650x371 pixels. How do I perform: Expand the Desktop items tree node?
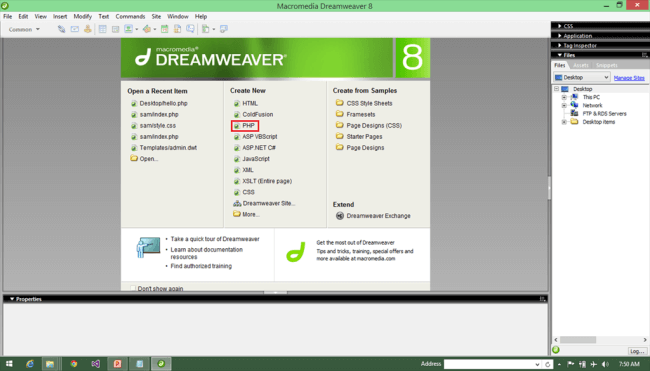pos(564,122)
